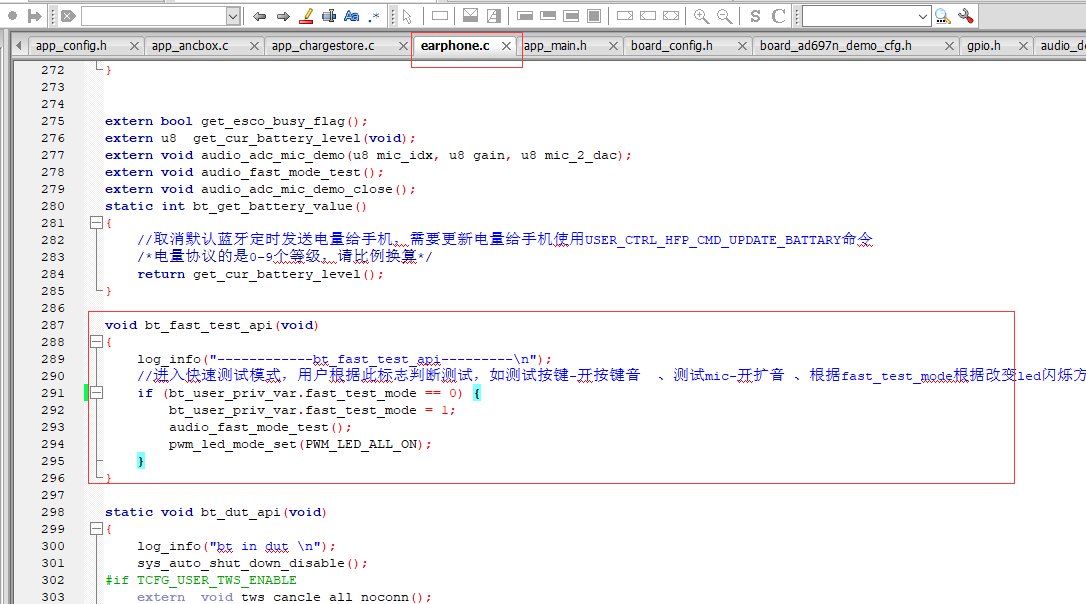
Task: Click the zoom out magnifier
Action: [x=724, y=16]
